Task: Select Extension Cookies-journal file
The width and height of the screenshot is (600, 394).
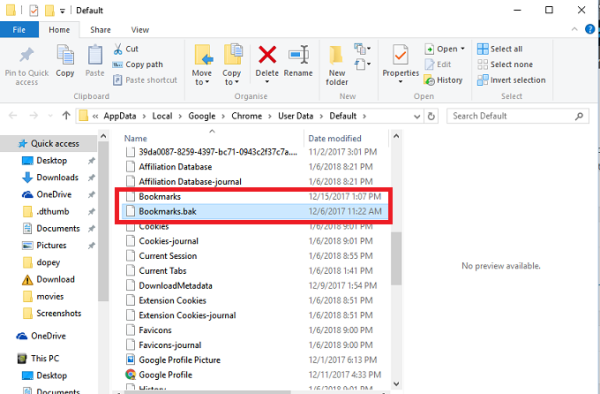Action: pos(254,315)
